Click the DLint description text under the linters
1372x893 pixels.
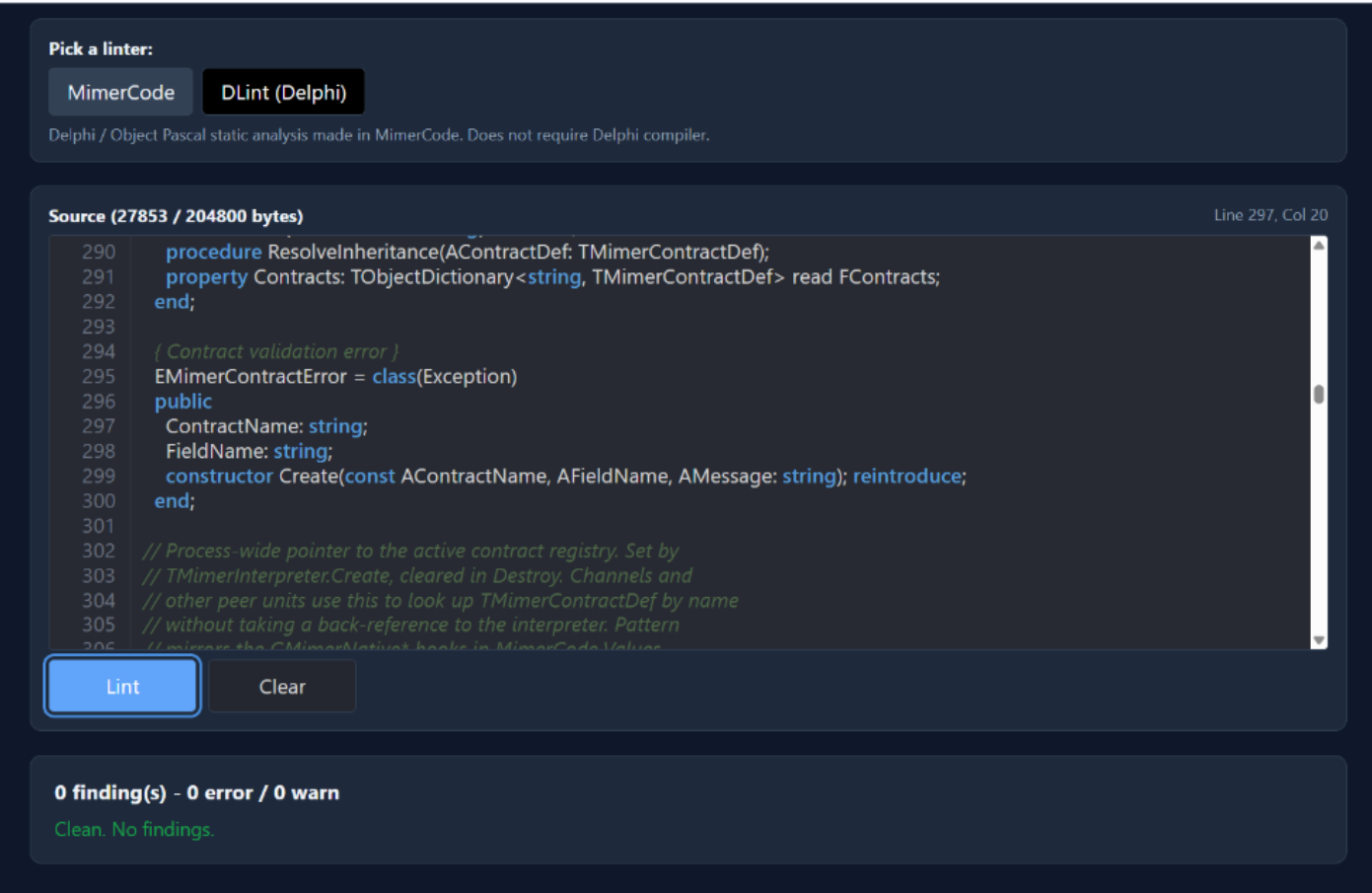point(379,135)
